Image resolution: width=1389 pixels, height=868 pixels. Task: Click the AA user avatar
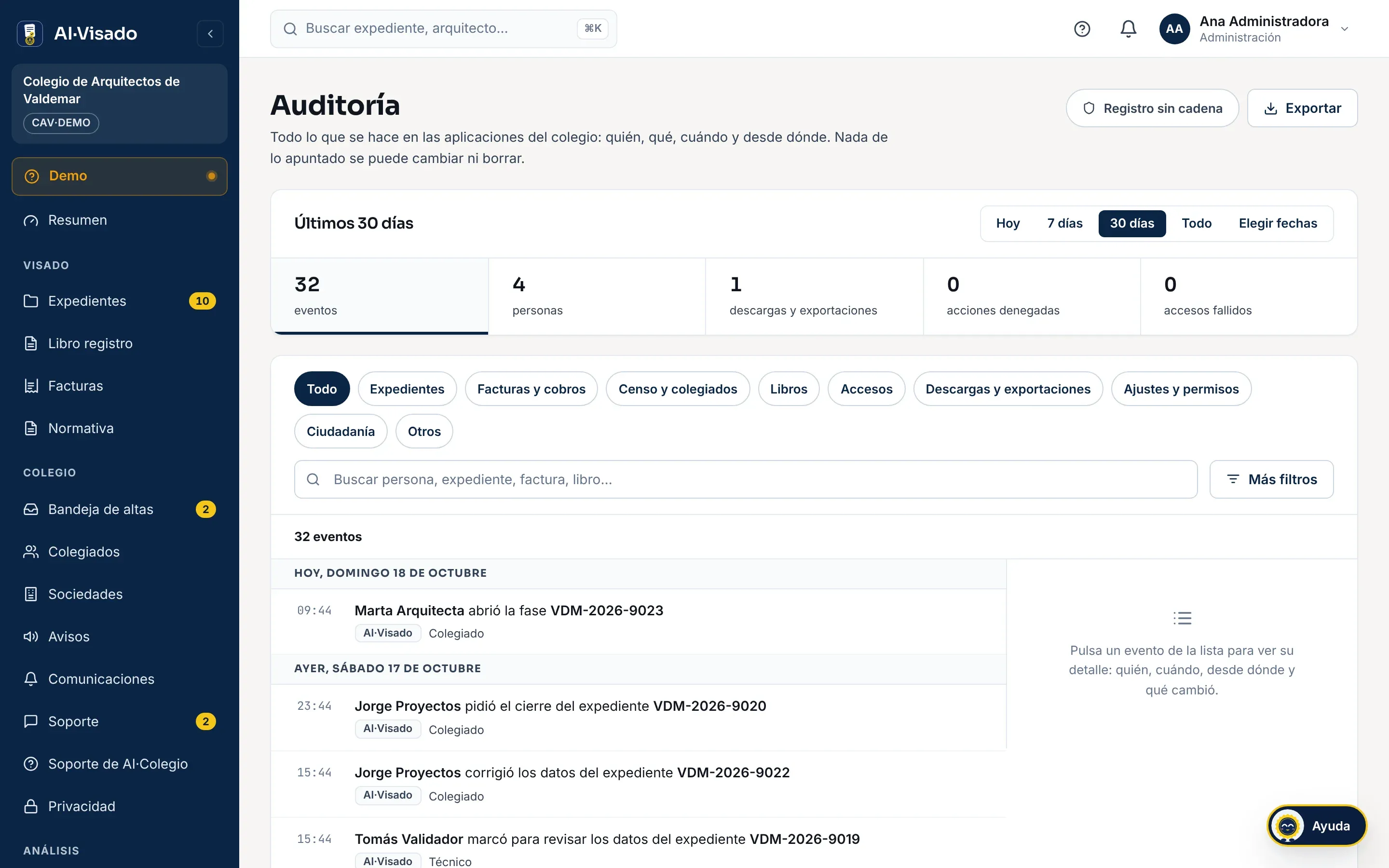[1174, 29]
